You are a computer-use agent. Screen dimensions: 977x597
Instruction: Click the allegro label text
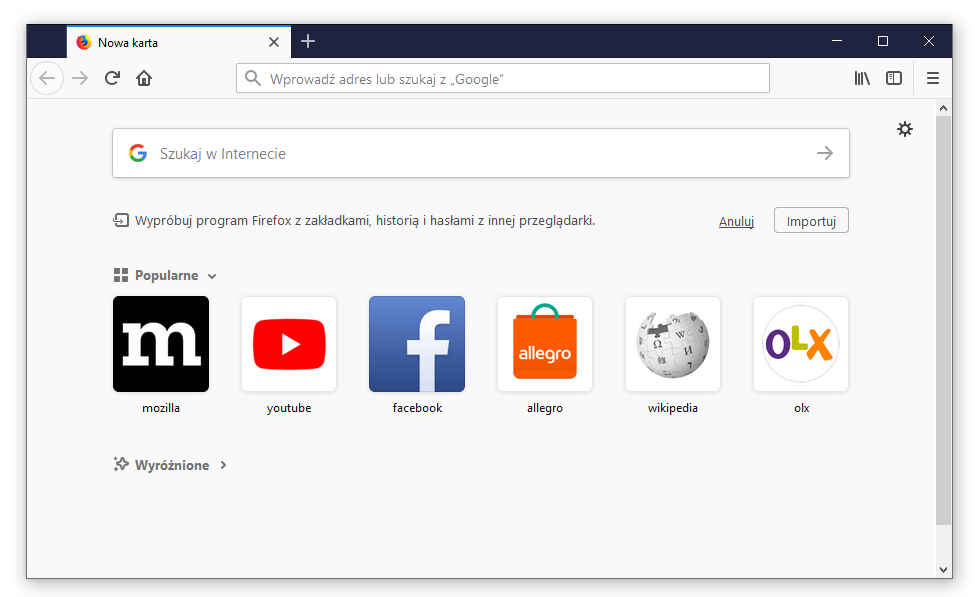pyautogui.click(x=545, y=408)
